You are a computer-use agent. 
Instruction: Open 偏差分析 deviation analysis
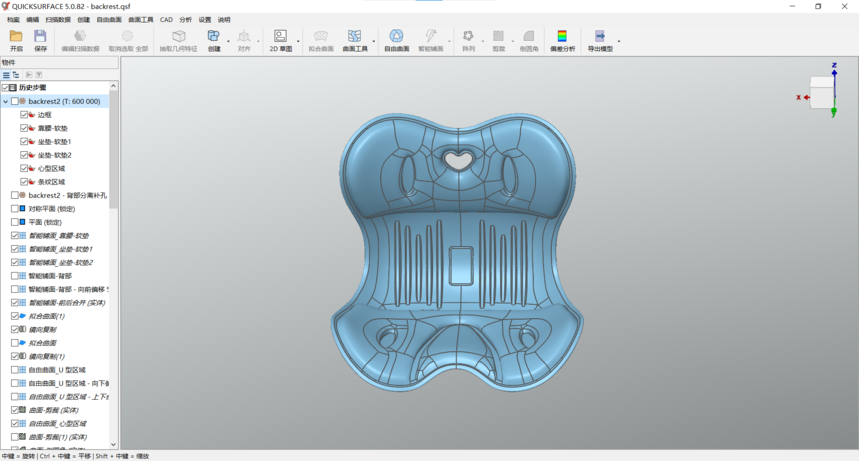tap(562, 36)
